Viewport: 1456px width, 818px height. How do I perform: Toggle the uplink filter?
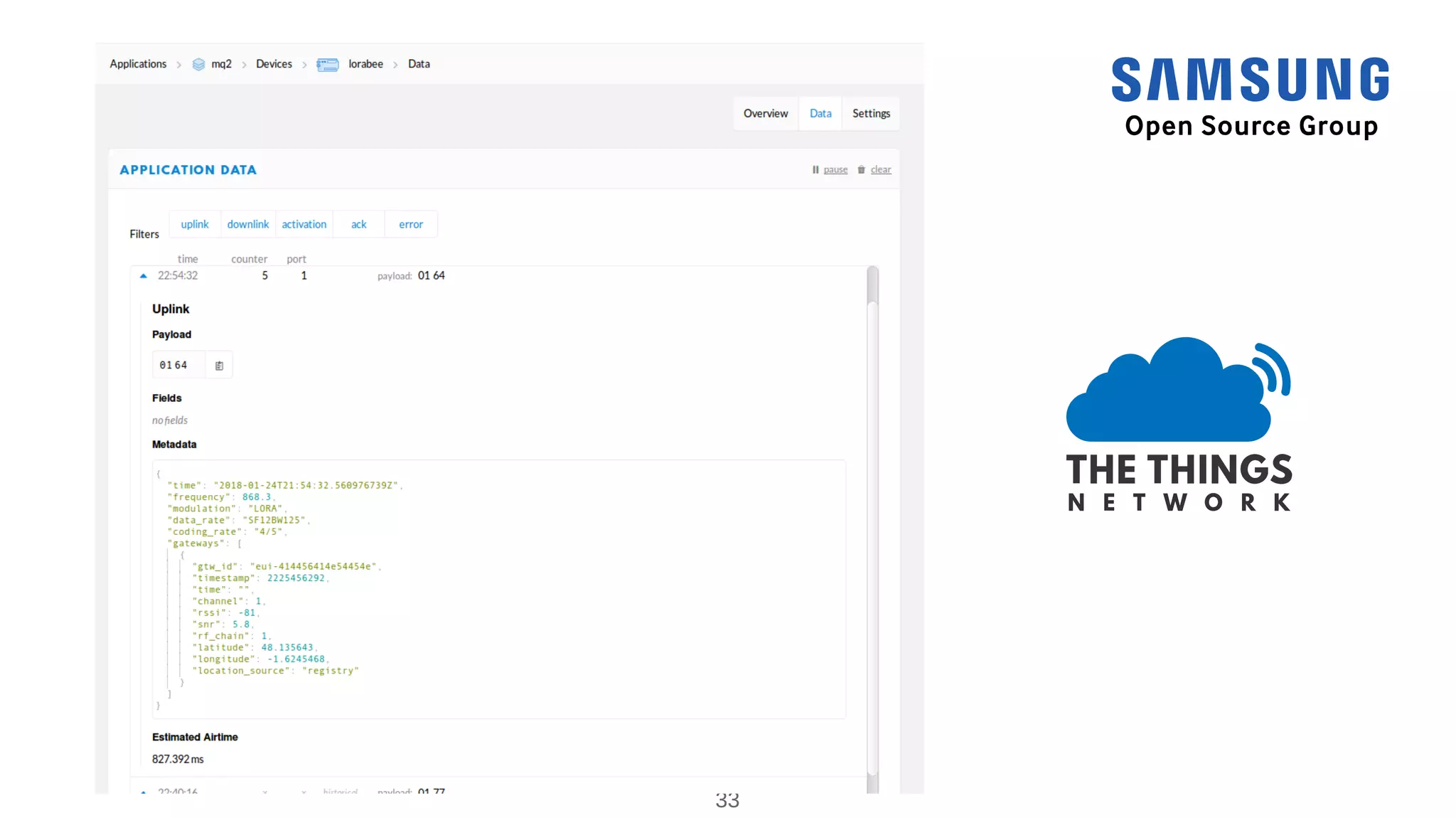pyautogui.click(x=195, y=224)
